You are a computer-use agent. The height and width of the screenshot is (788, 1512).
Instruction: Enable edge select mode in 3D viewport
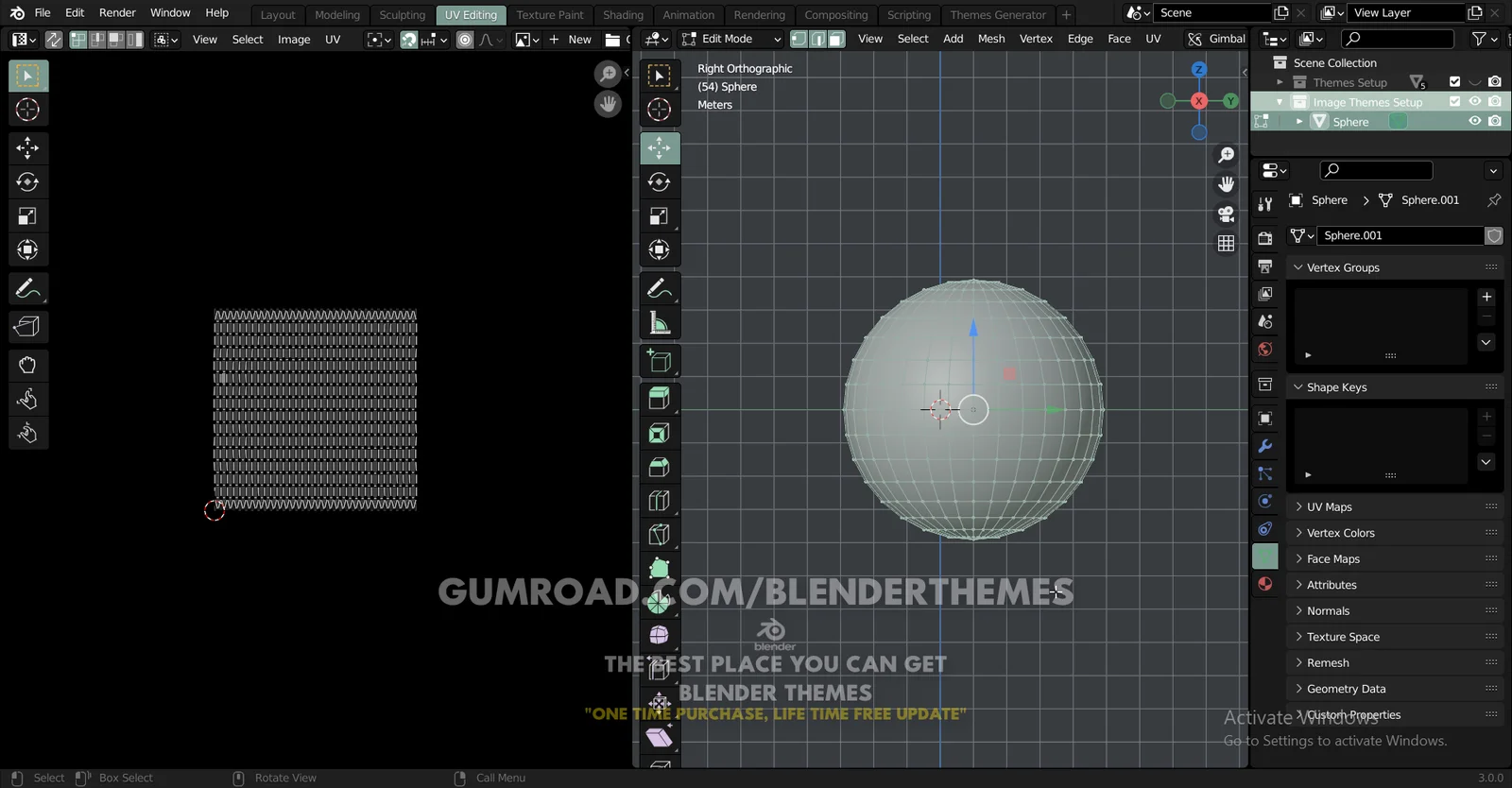point(818,39)
